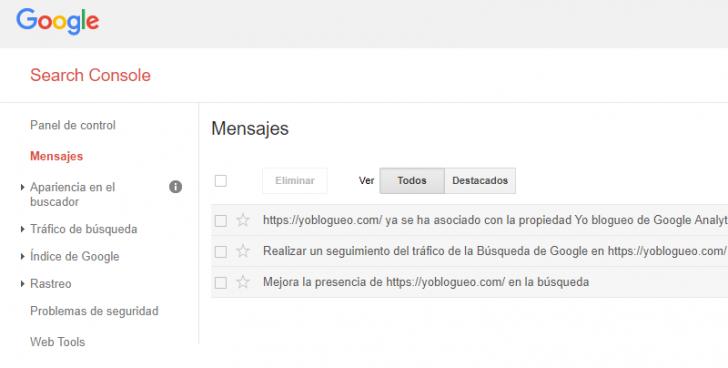728x368 pixels.
Task: Check the box for the Realizar un seguimiento message
Action: click(x=221, y=252)
